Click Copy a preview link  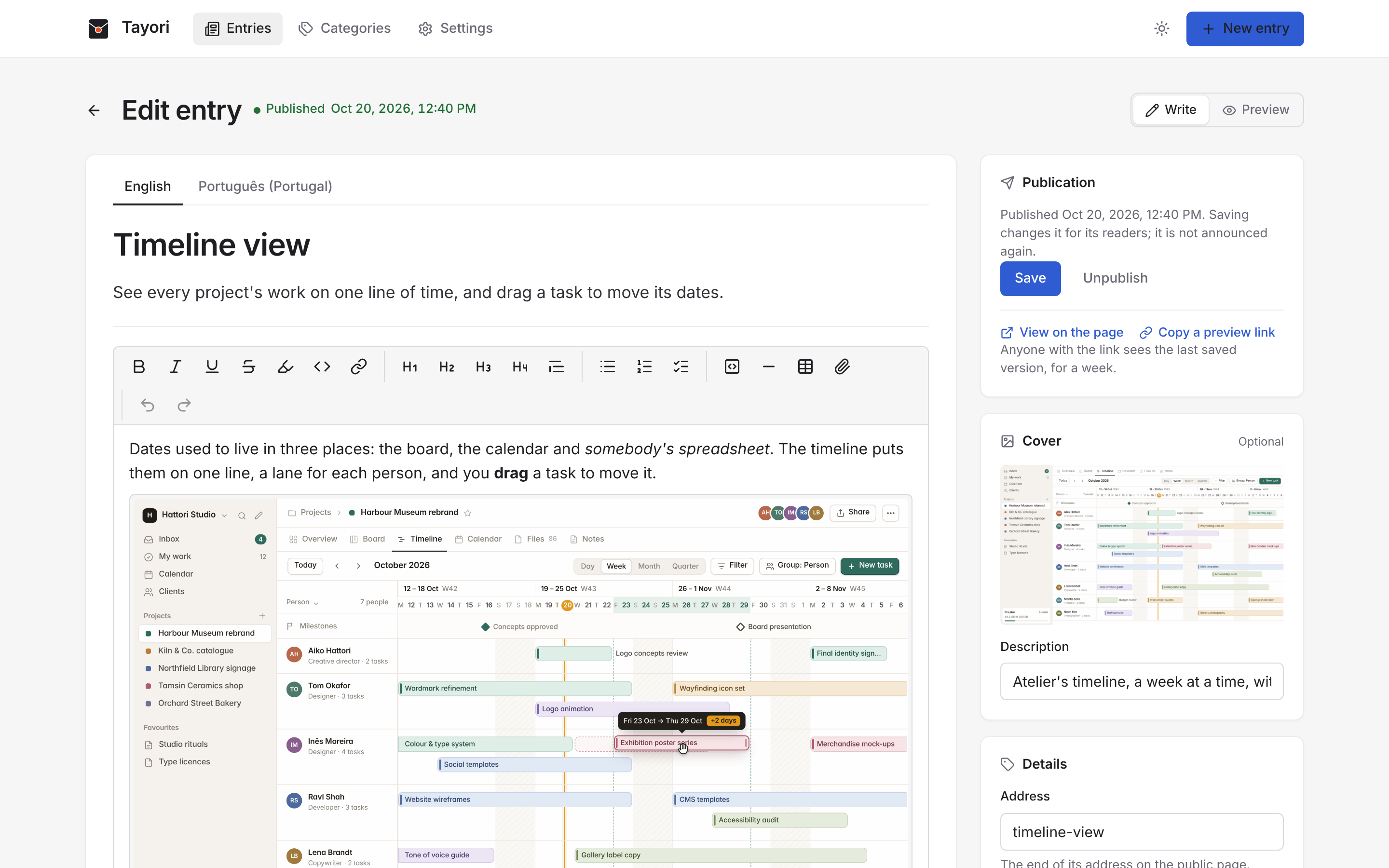pyautogui.click(x=1207, y=332)
